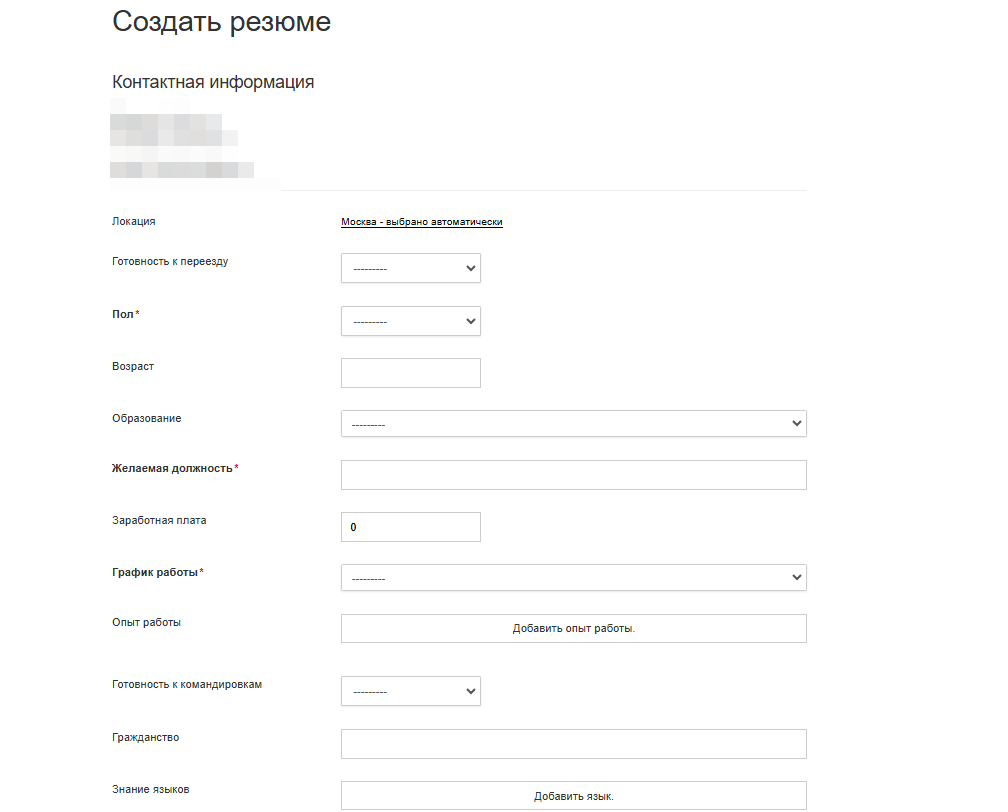Click the 'Контактная информация' section title

point(213,82)
